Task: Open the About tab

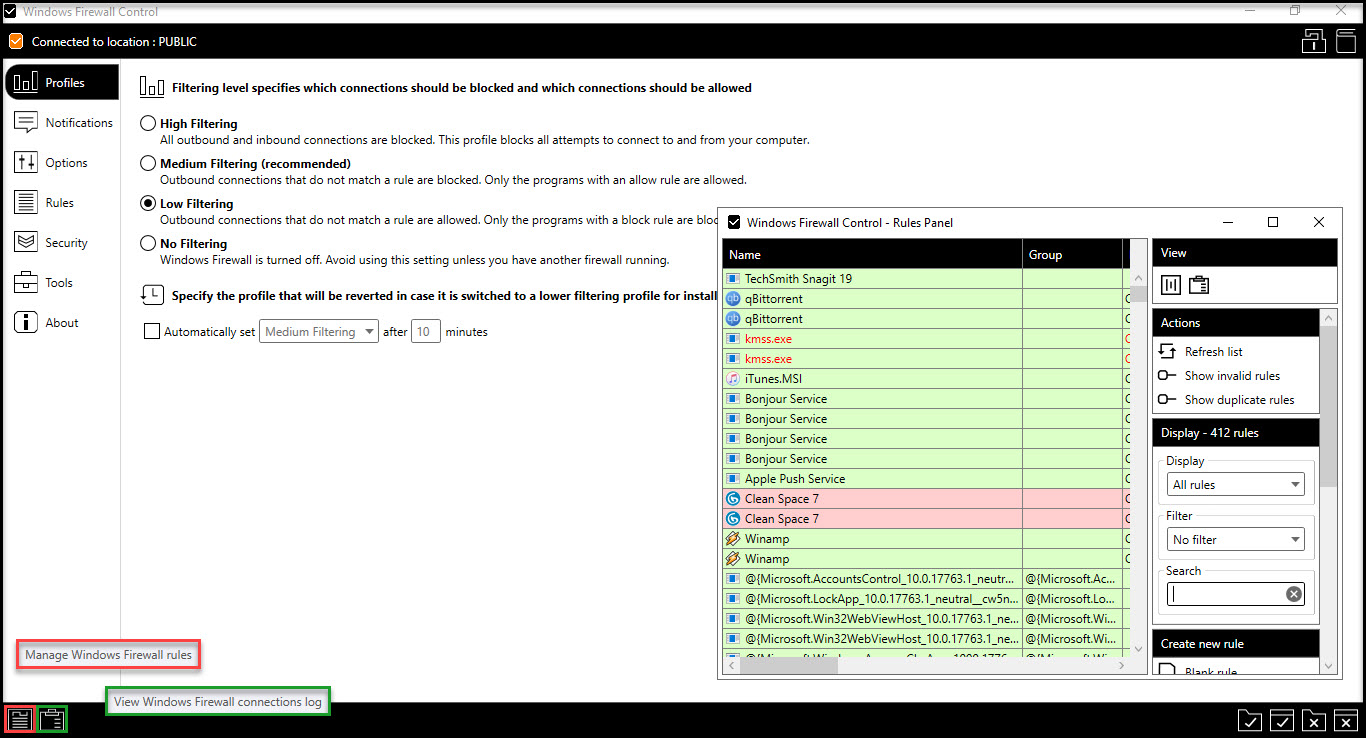Action: click(x=62, y=323)
